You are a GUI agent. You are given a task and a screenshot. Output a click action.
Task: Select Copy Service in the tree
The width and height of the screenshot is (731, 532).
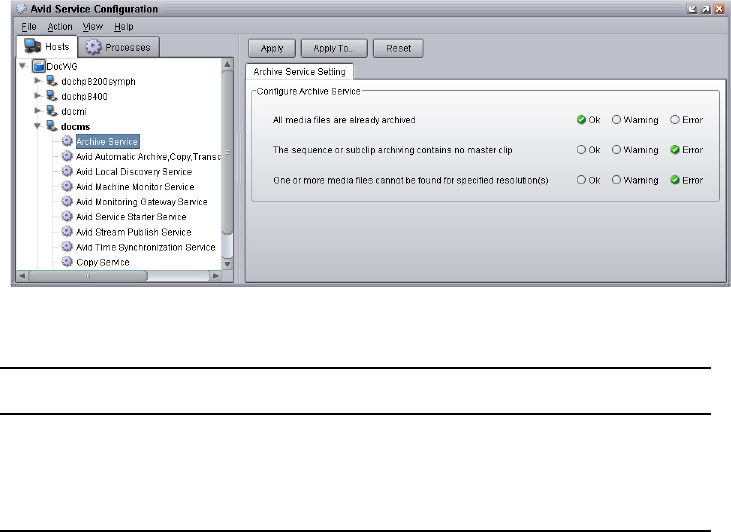(103, 262)
